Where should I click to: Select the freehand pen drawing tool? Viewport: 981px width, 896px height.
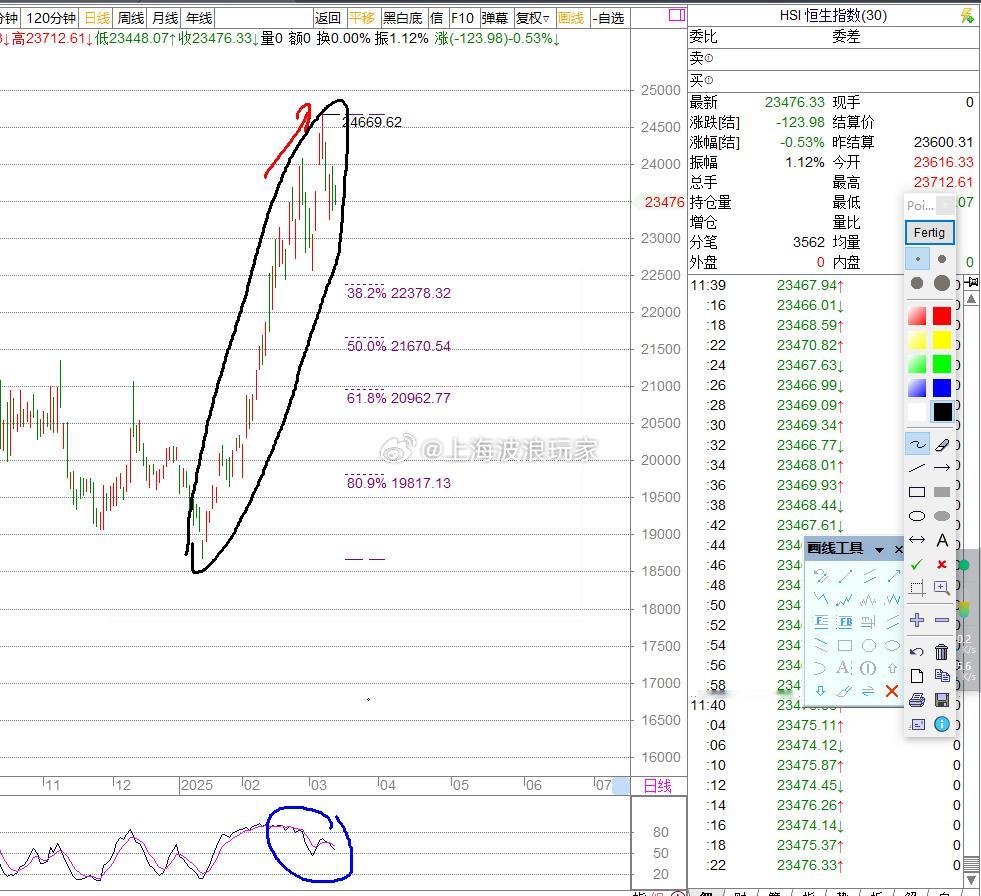coord(917,444)
